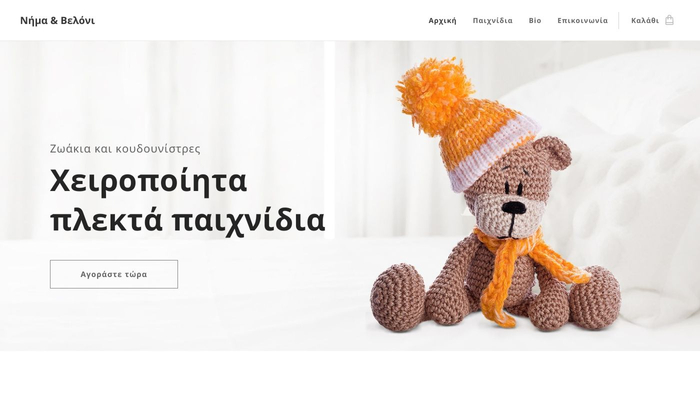Go to the Αρχική menu item
The height and width of the screenshot is (400, 700).
442,21
